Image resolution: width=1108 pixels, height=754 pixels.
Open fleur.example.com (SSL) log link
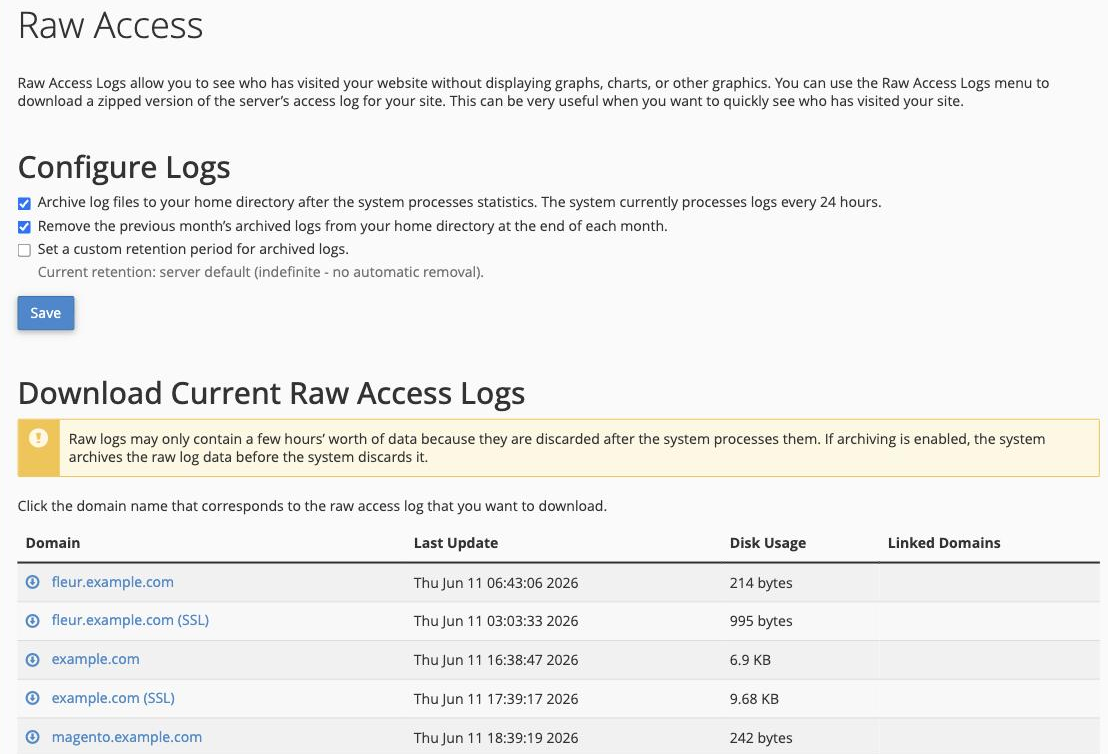click(x=130, y=620)
